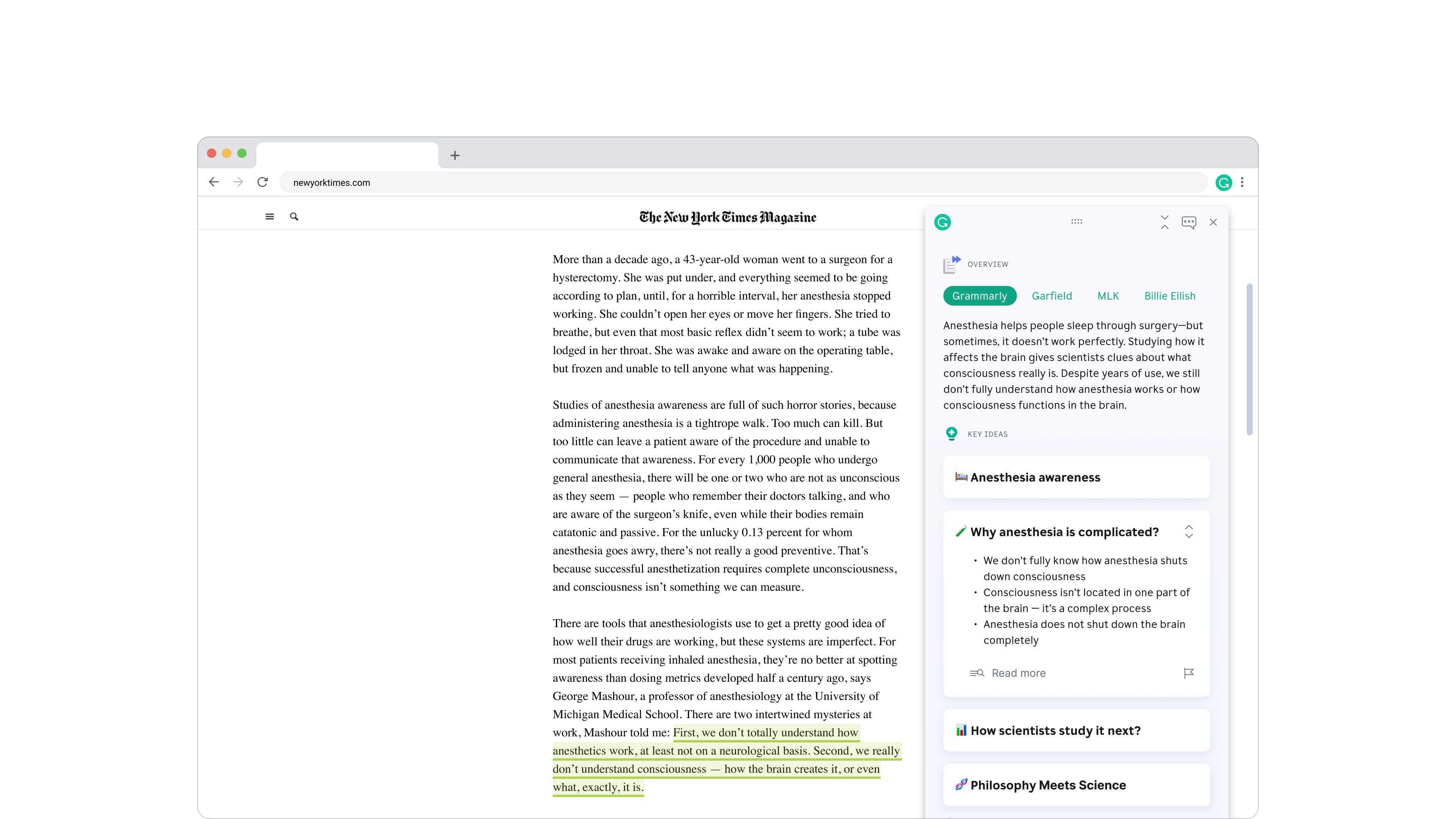Click the address bar showing newyorktimes.com
Image resolution: width=1456 pixels, height=819 pixels.
[743, 182]
